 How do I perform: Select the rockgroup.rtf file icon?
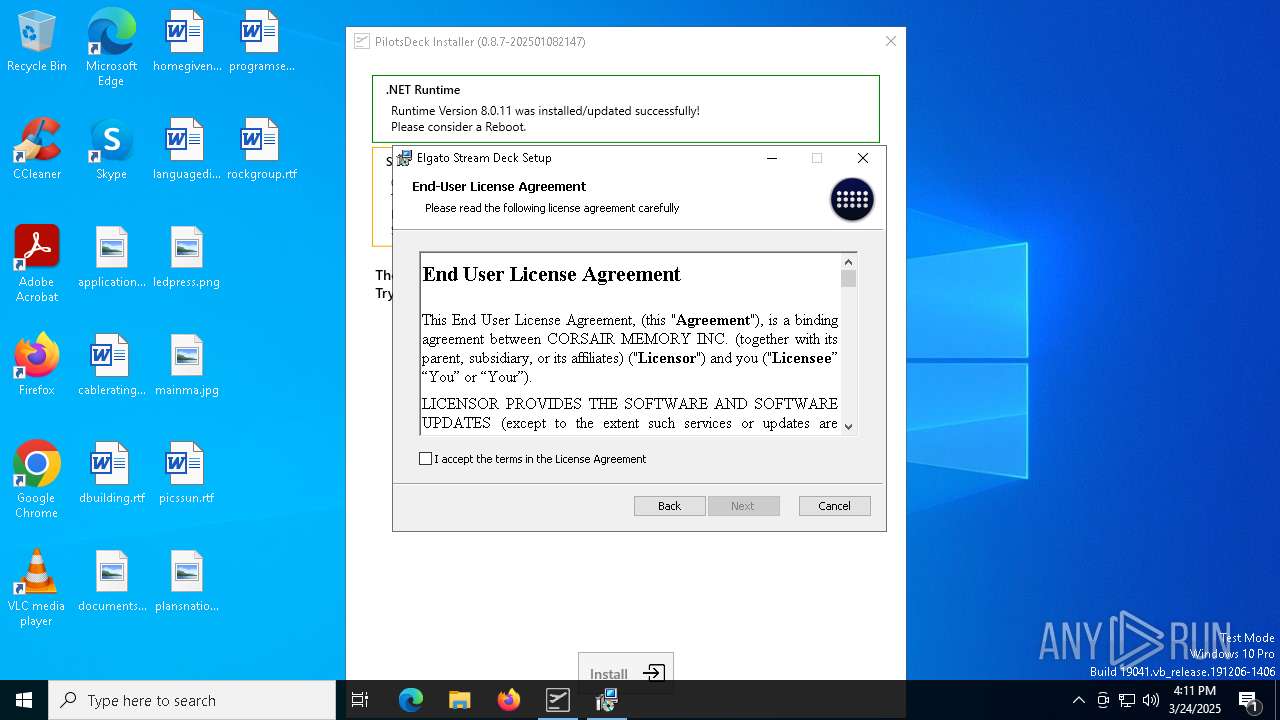pos(261,150)
